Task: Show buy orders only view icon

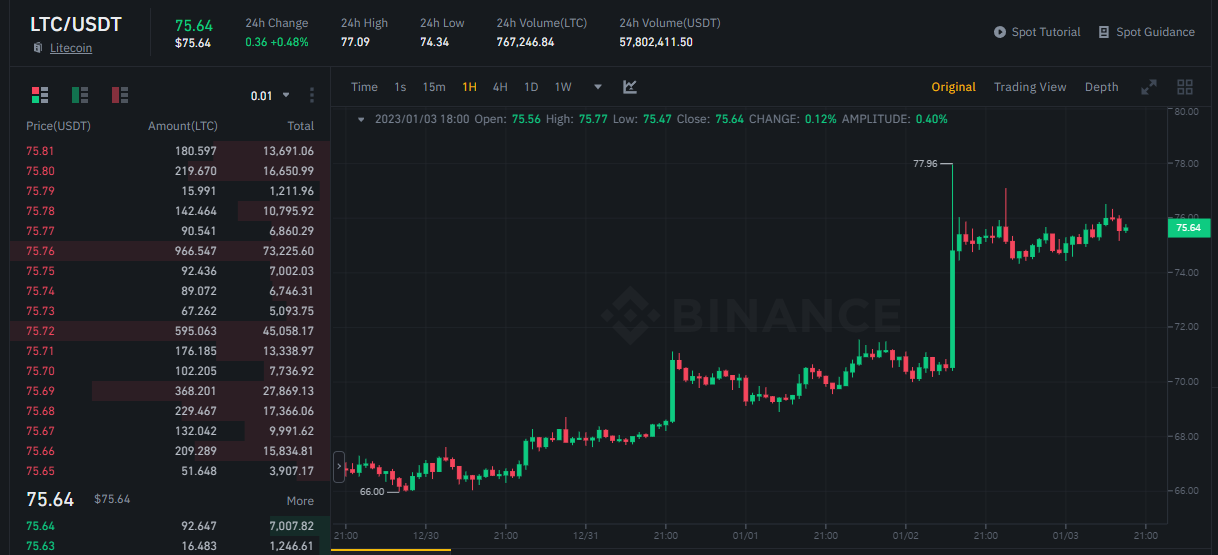Action: [x=80, y=95]
